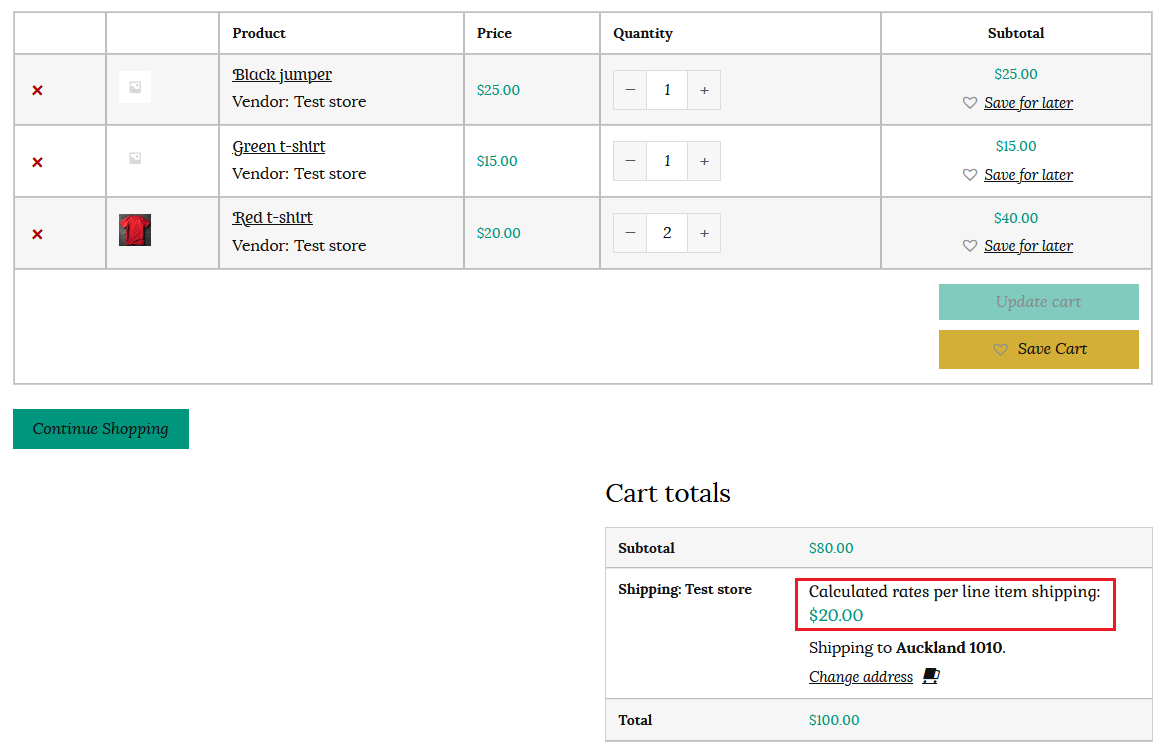Click the Update cart button
This screenshot has height=746, width=1162.
click(x=1038, y=302)
